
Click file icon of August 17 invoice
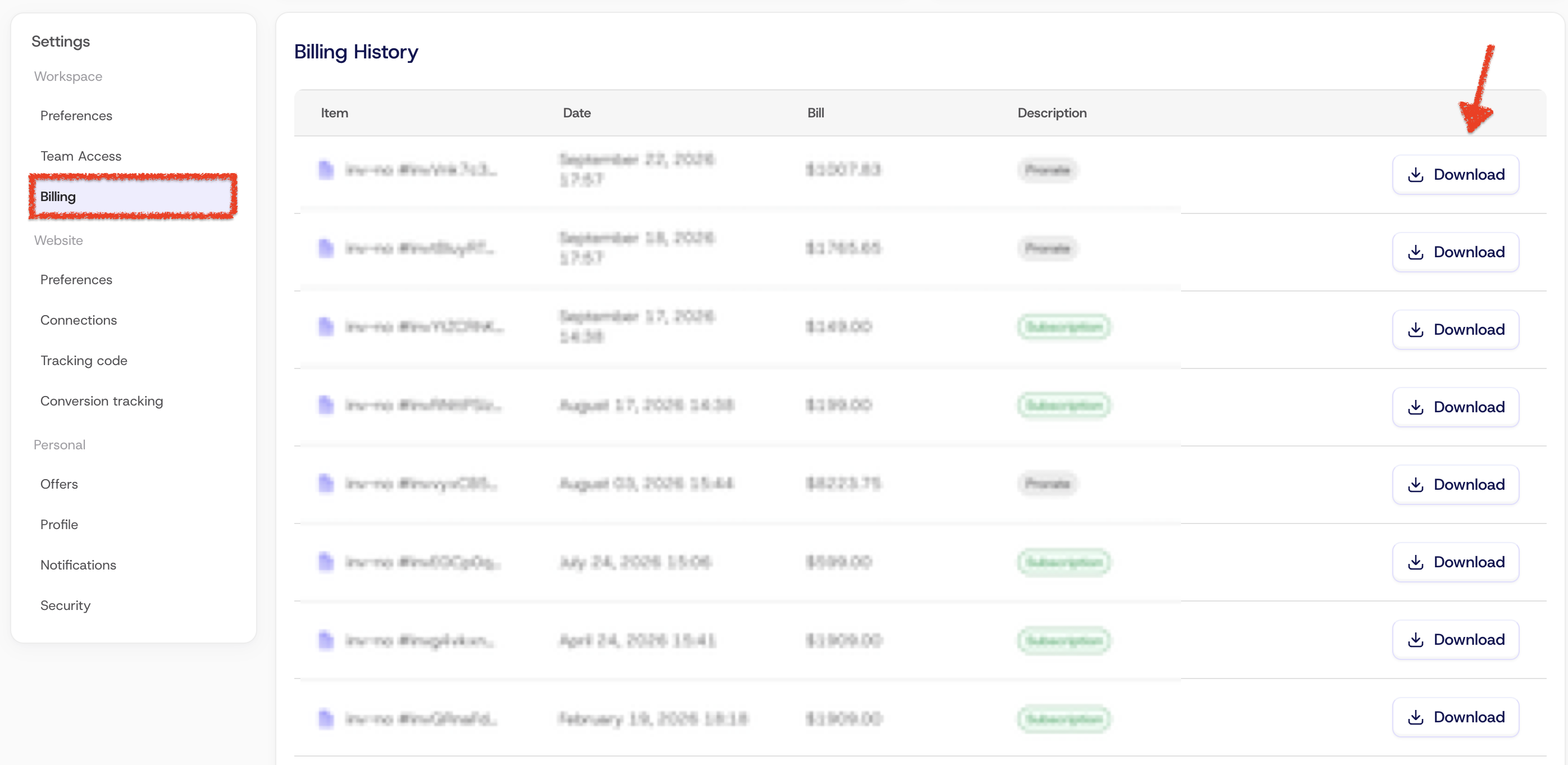(x=326, y=405)
